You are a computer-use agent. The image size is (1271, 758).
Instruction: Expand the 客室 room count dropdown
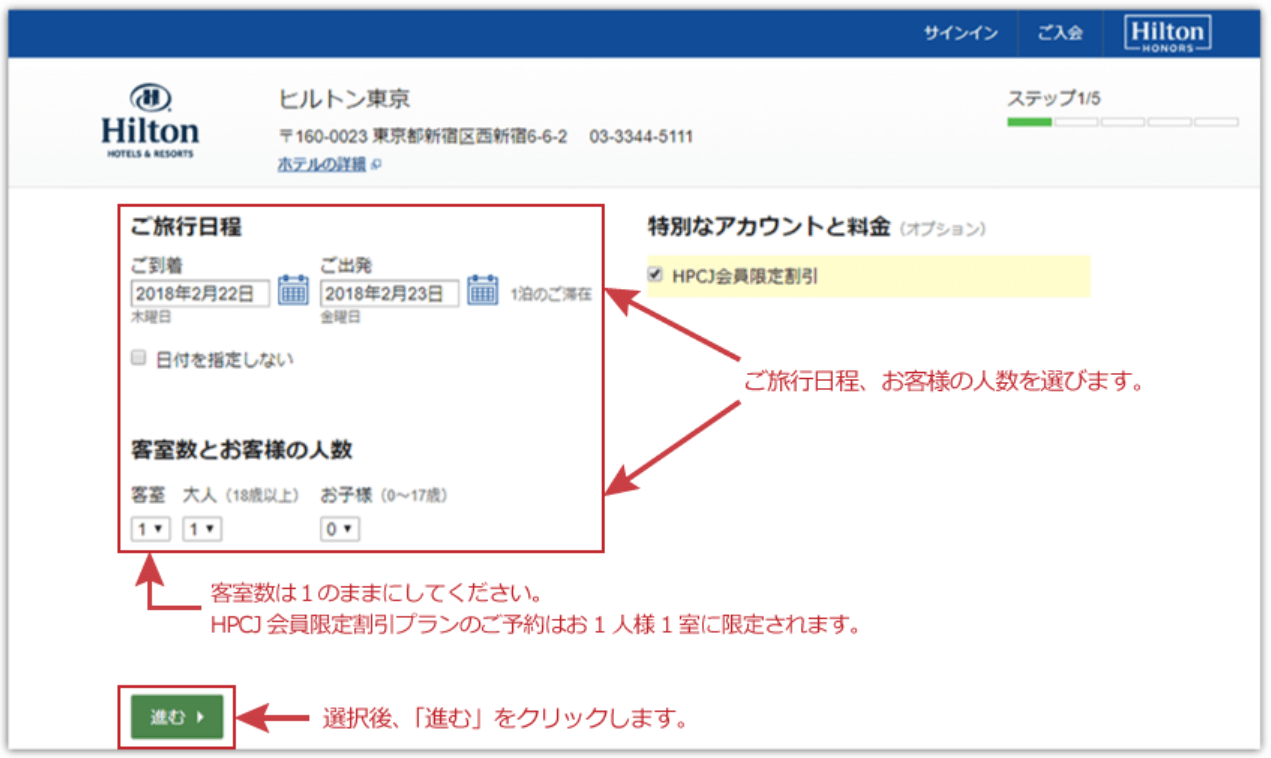[150, 529]
